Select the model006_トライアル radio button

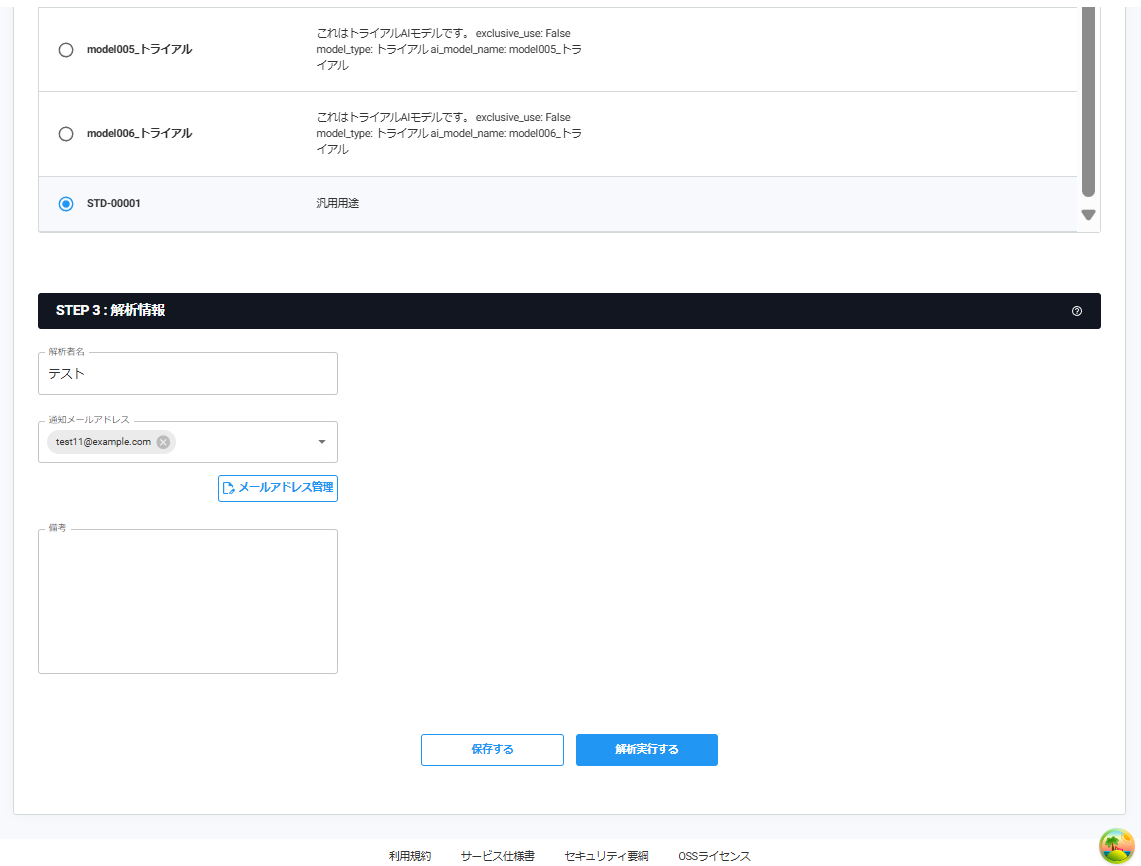coord(66,134)
